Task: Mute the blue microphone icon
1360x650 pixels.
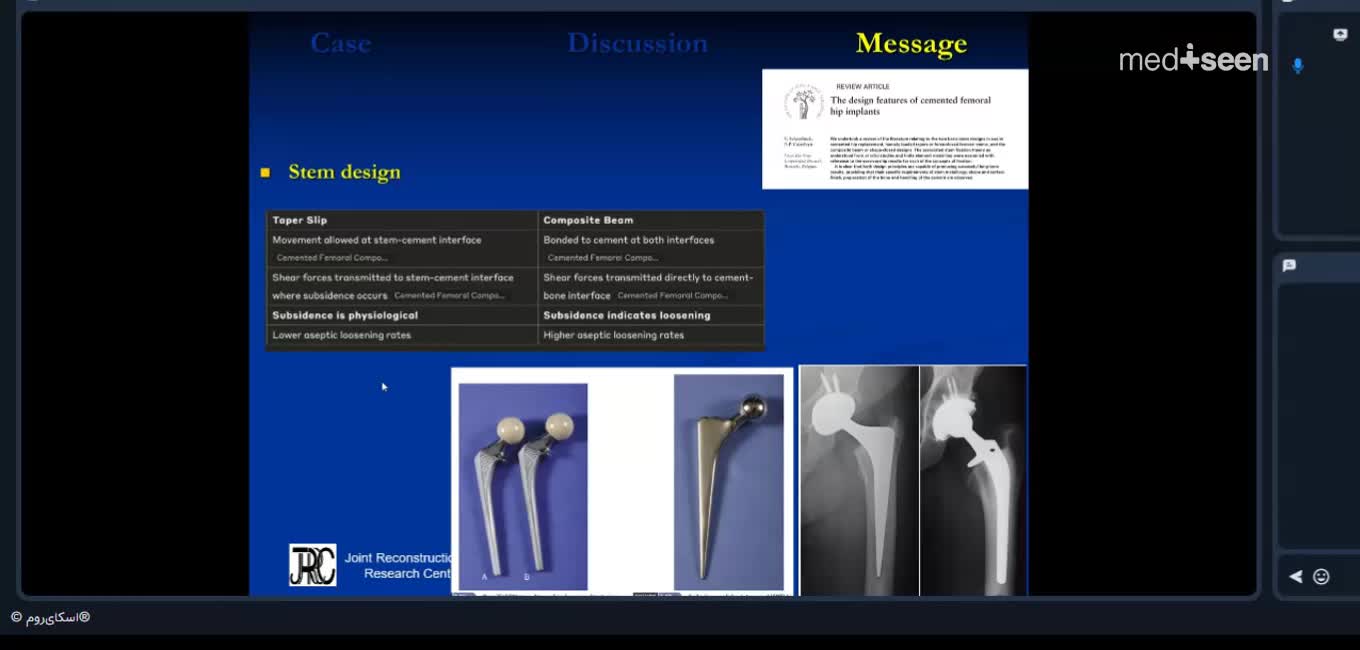Action: [1298, 66]
